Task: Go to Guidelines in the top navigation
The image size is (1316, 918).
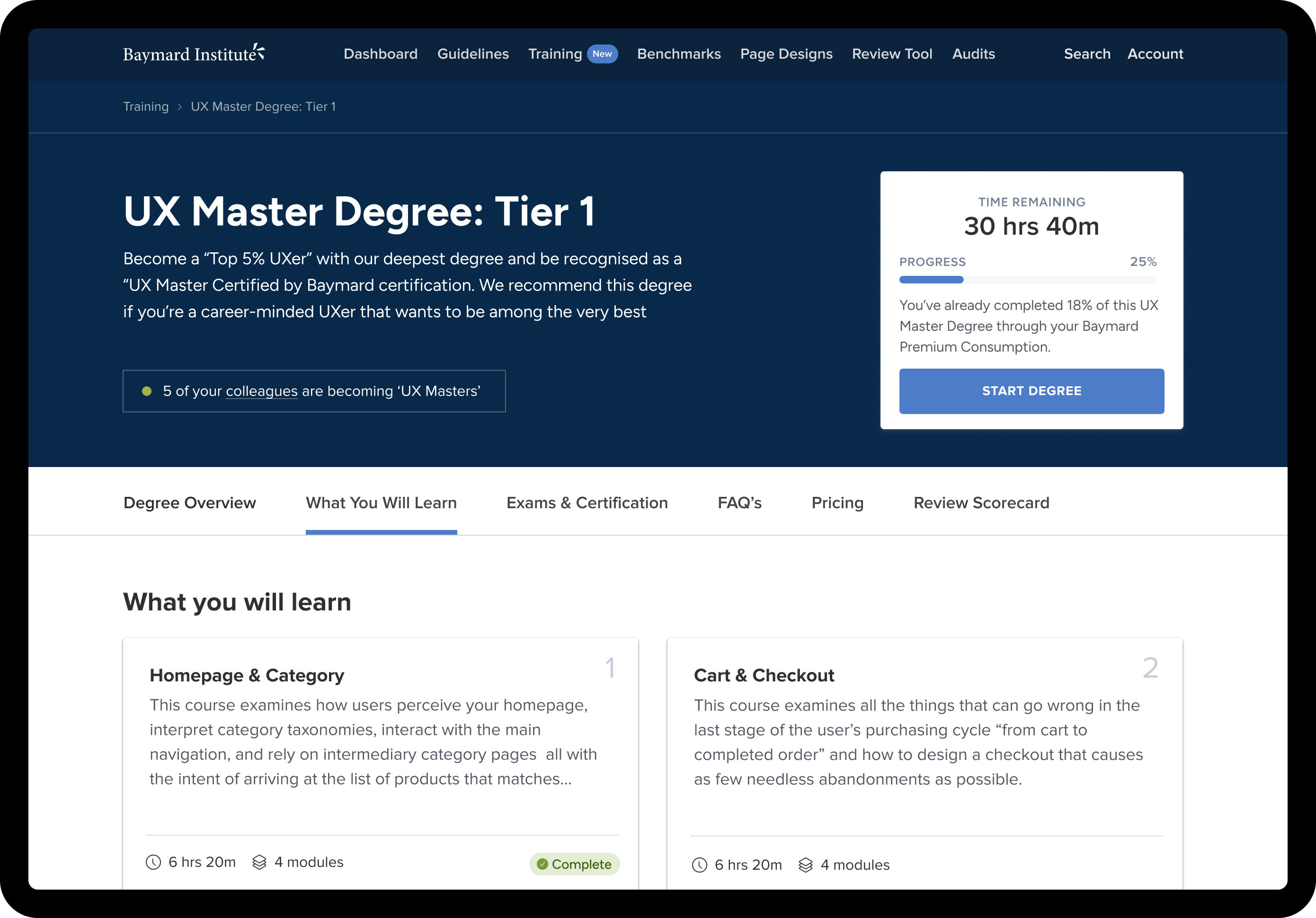Action: point(473,54)
